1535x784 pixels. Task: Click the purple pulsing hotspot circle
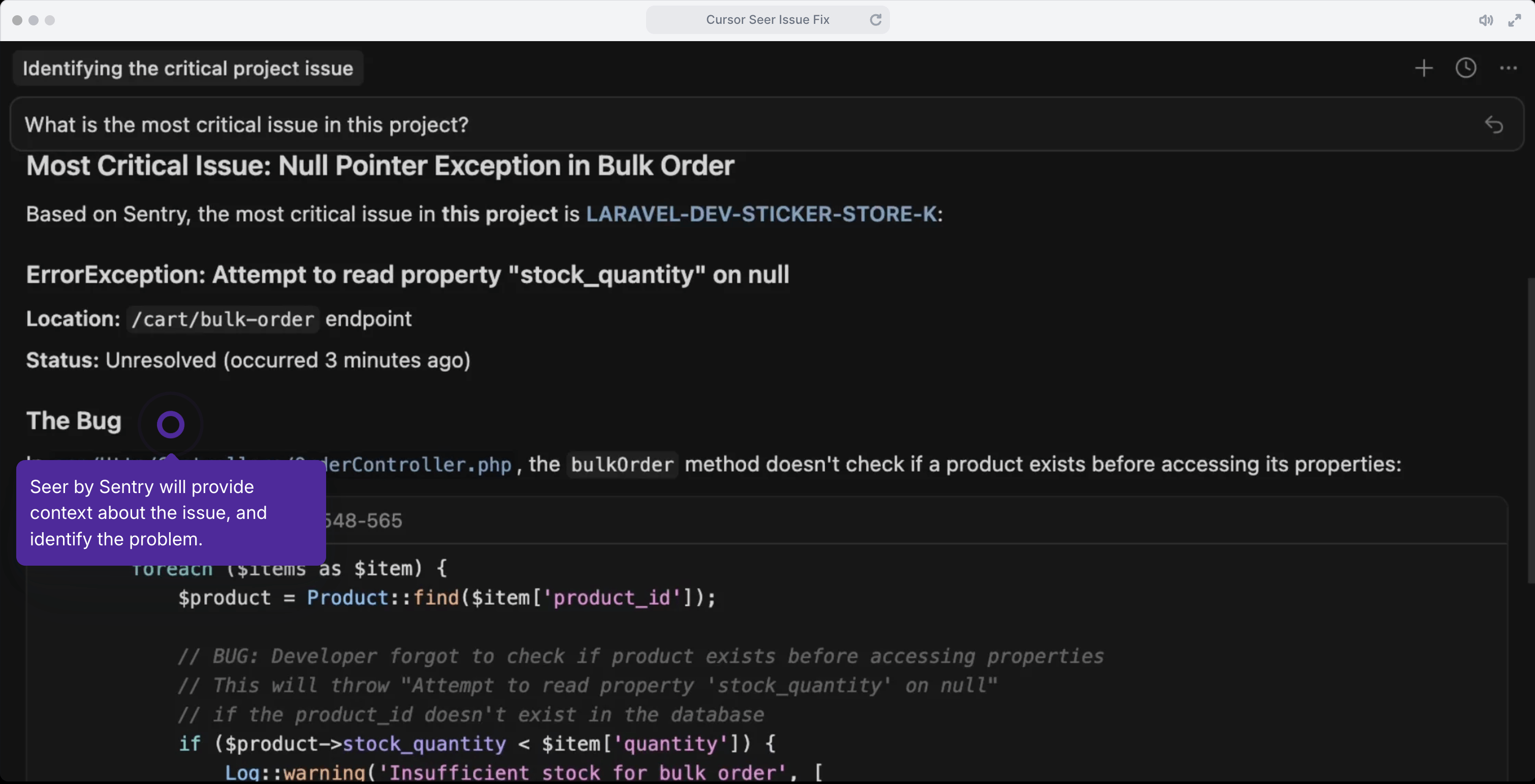tap(171, 425)
